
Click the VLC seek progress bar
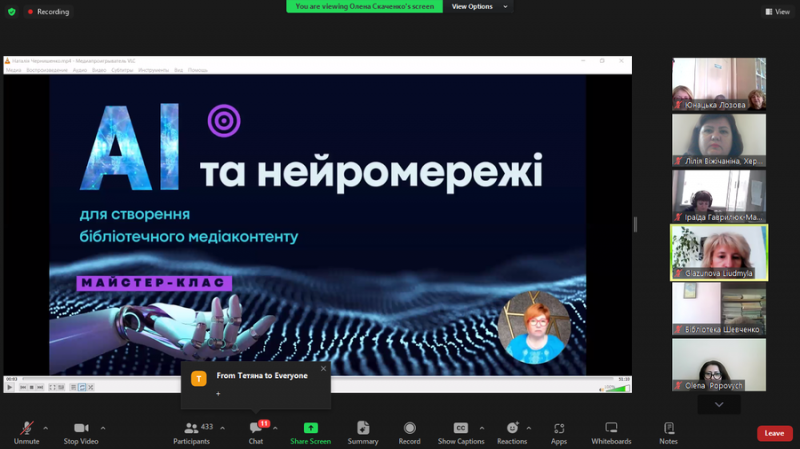coord(317,379)
